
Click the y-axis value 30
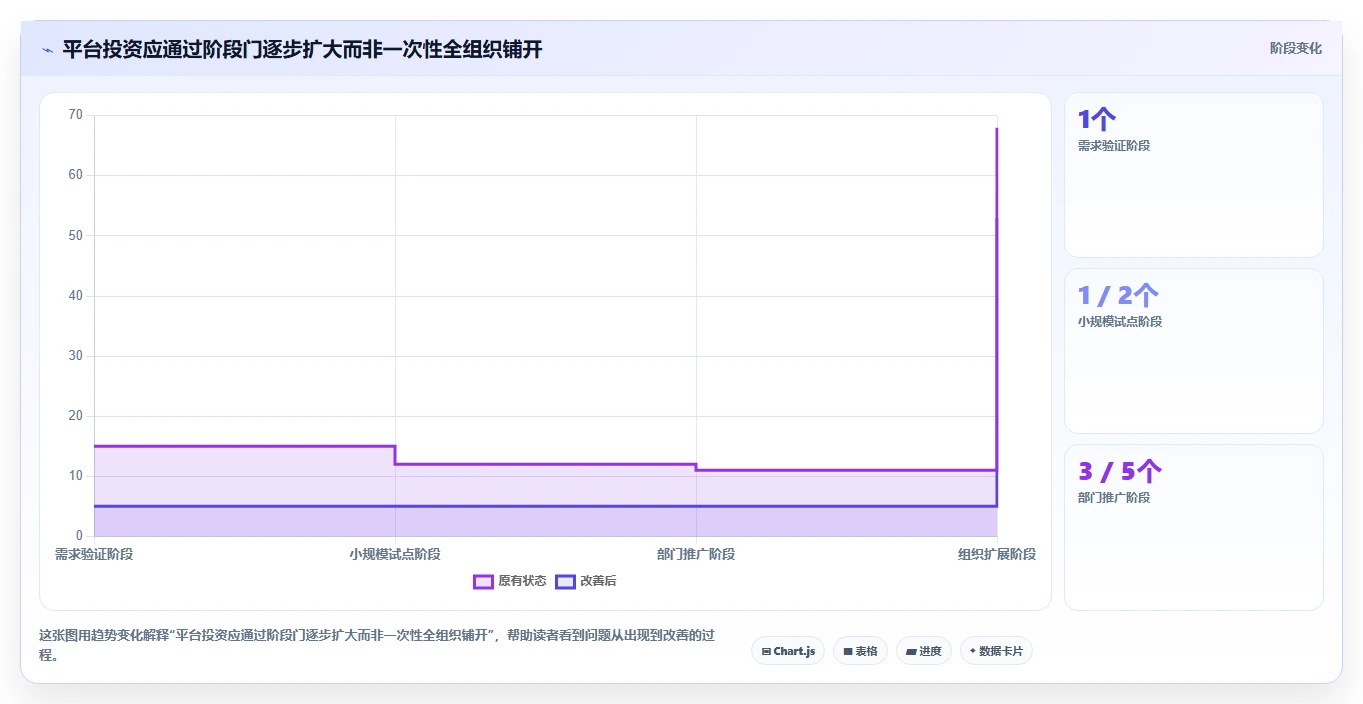pyautogui.click(x=75, y=356)
